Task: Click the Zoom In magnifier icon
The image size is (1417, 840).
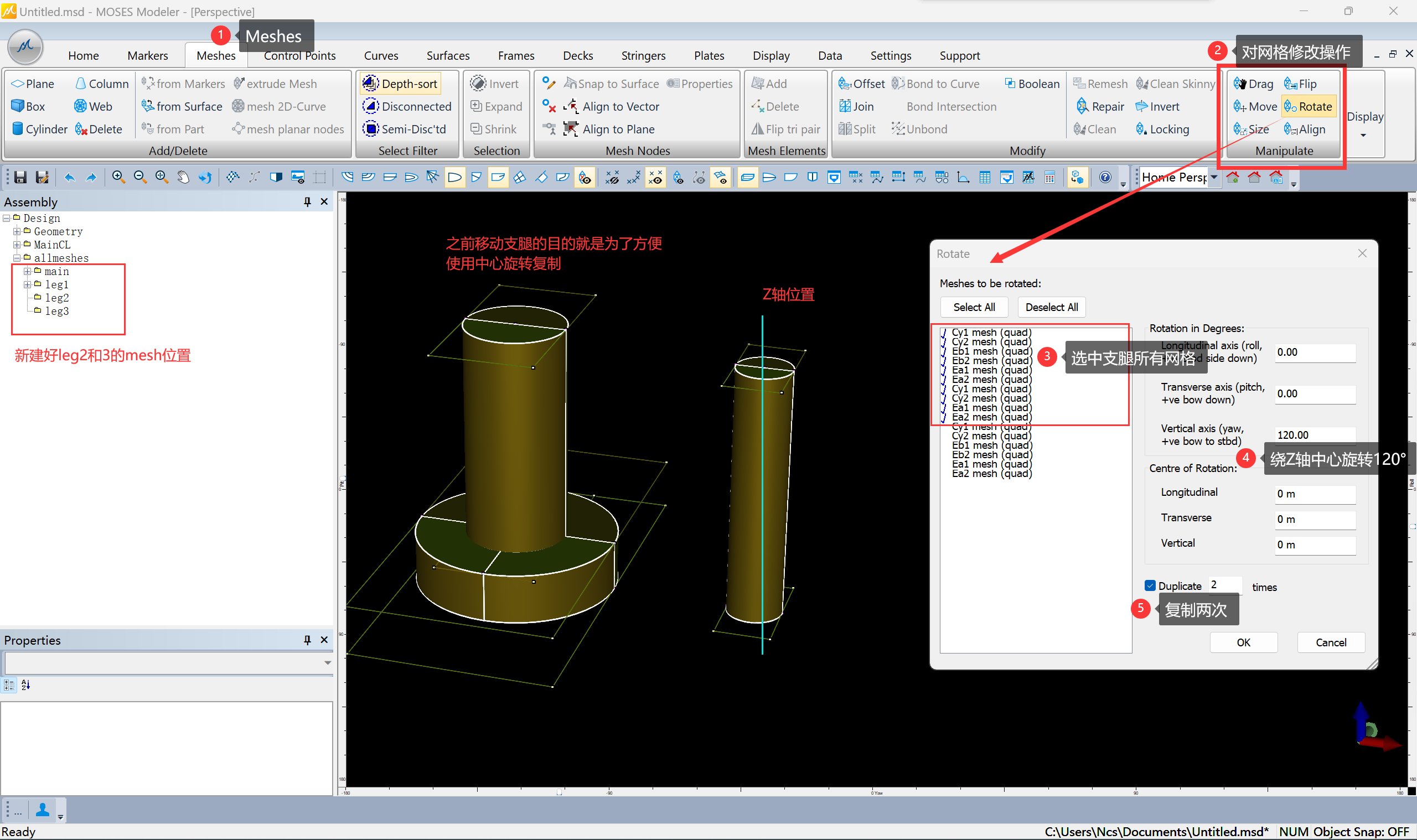Action: (x=118, y=177)
